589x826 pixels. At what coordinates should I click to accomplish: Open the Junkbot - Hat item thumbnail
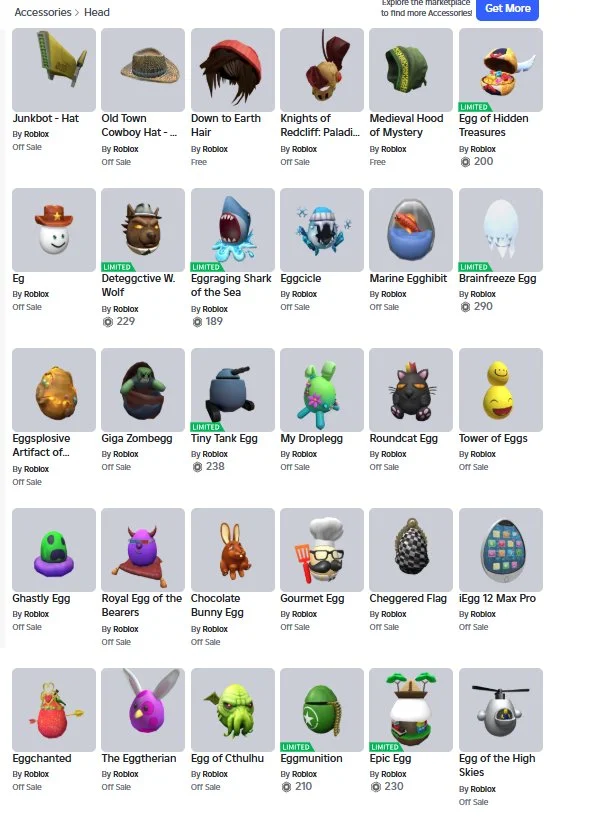point(54,70)
